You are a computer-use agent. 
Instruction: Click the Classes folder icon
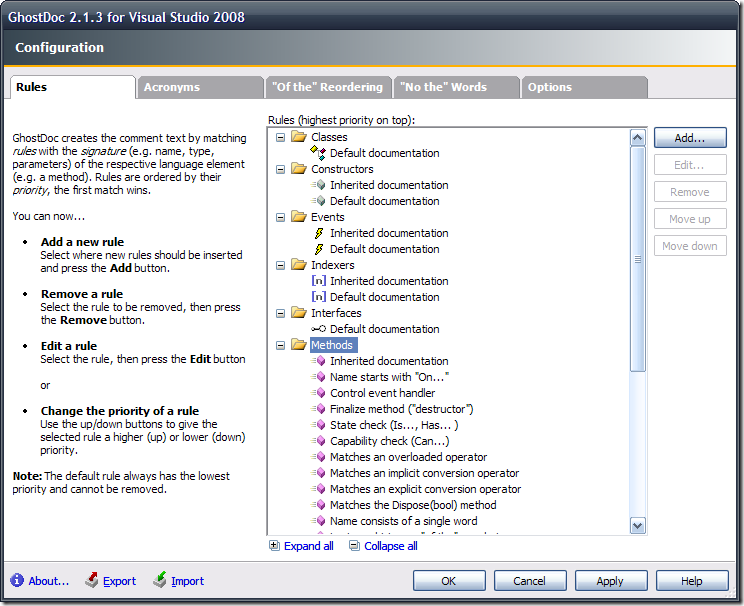point(299,137)
